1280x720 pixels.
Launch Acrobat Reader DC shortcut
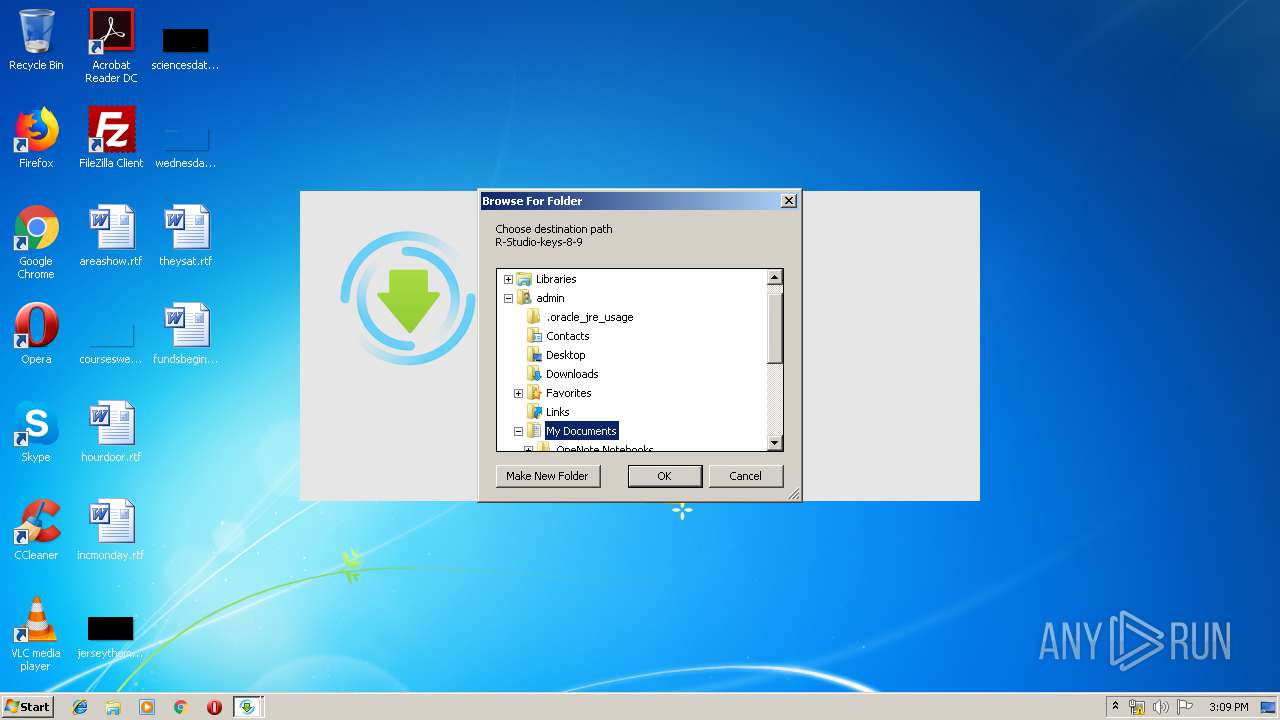pos(111,46)
